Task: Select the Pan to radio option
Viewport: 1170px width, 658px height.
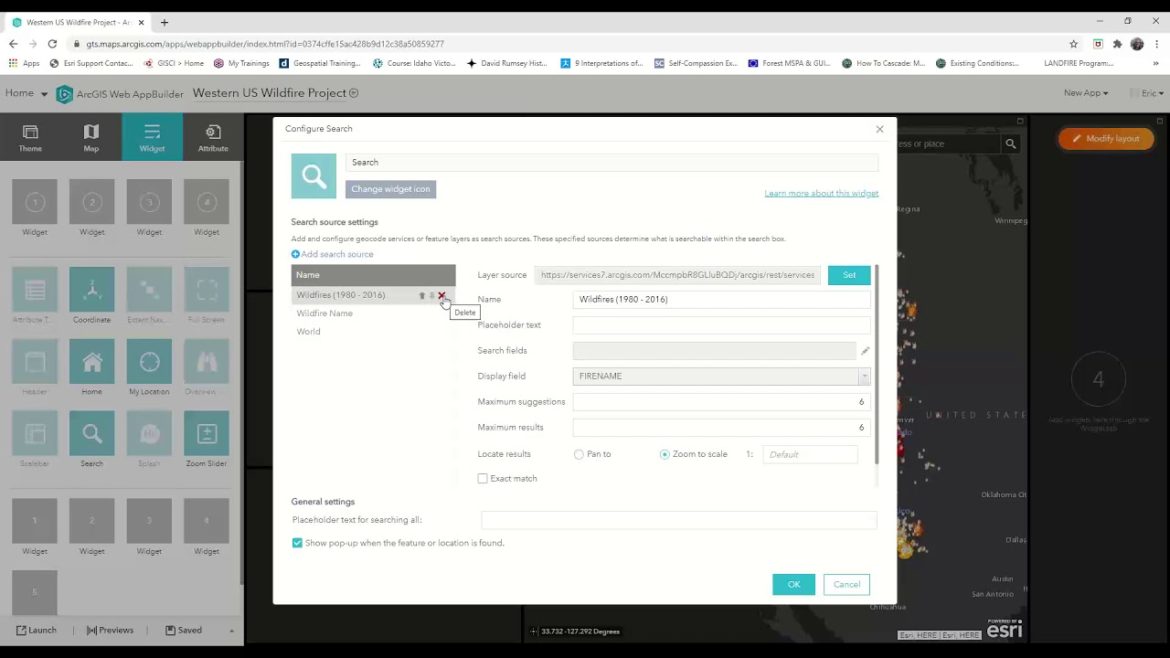Action: [x=579, y=454]
